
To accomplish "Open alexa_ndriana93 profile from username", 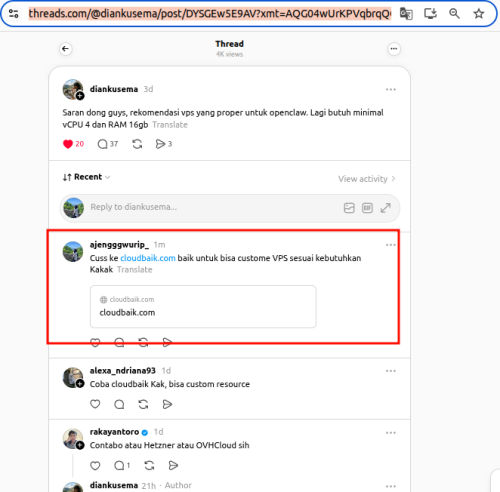I will coord(123,370).
